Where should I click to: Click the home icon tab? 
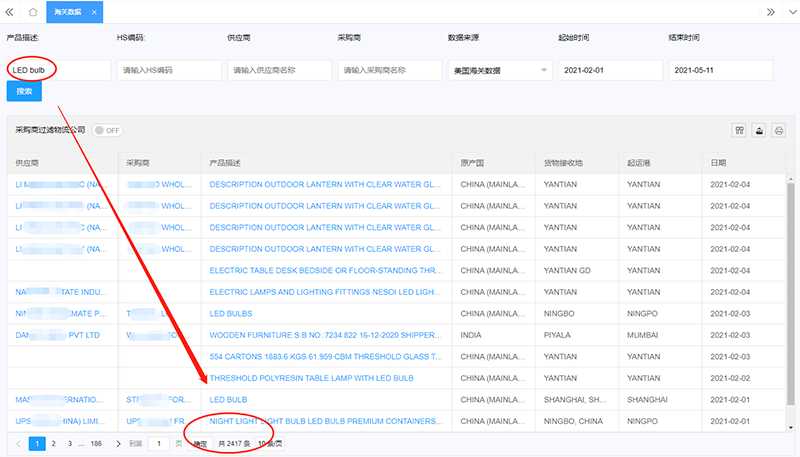pos(33,12)
